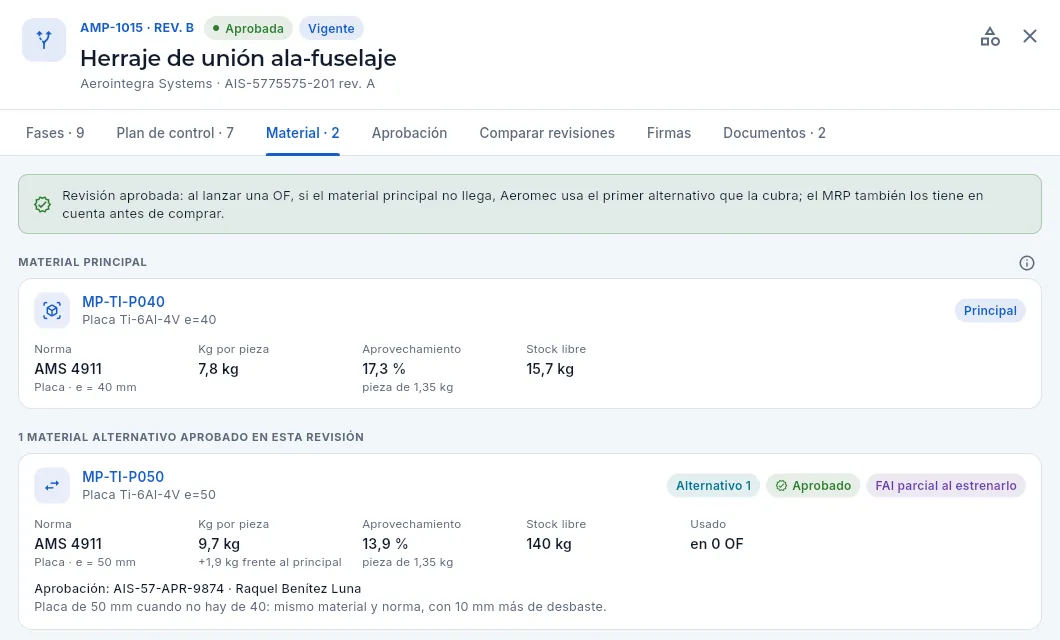Click the green check icon in the banner
This screenshot has height=640, width=1060.
(x=43, y=204)
